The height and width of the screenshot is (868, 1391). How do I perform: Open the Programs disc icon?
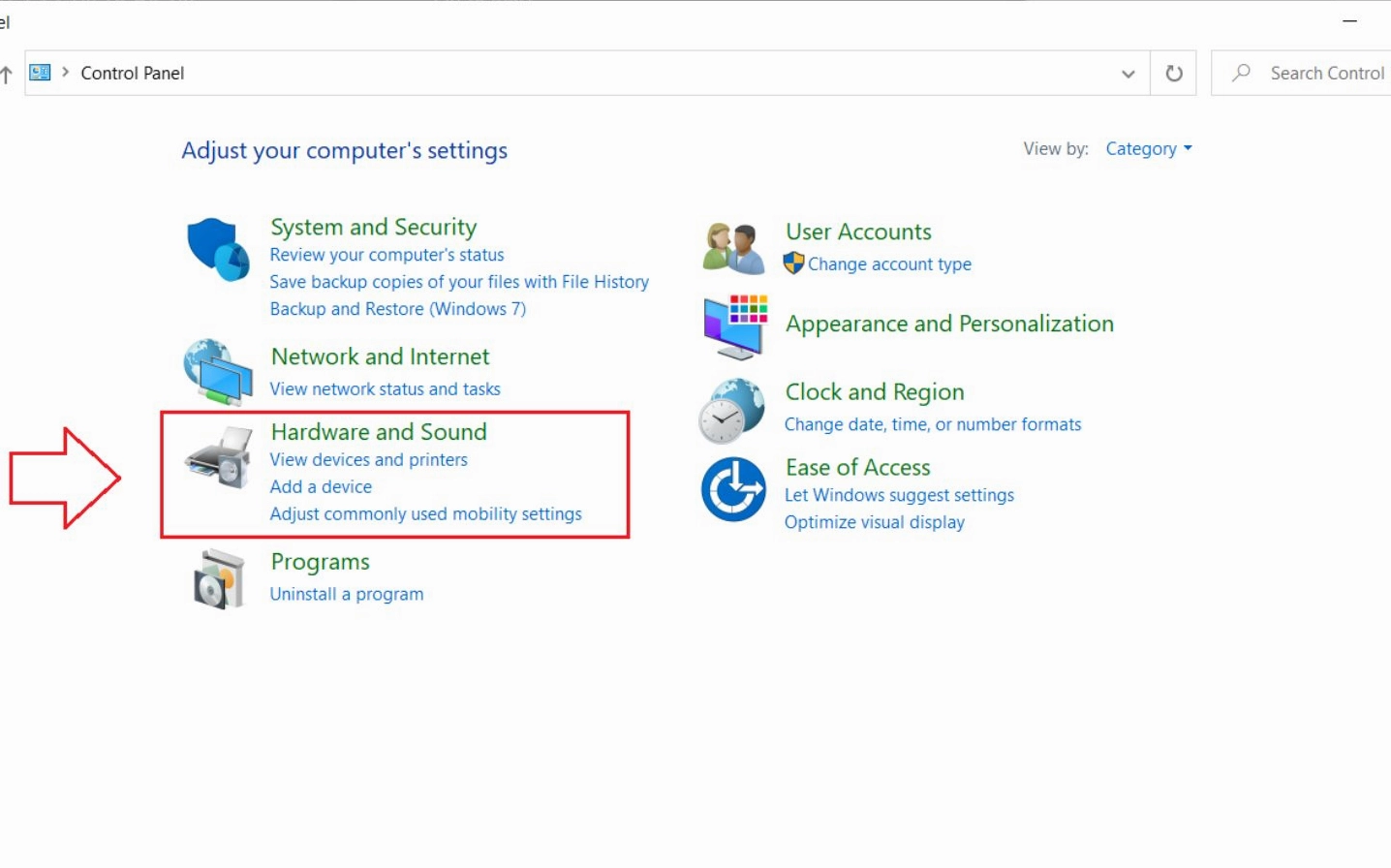pos(219,579)
